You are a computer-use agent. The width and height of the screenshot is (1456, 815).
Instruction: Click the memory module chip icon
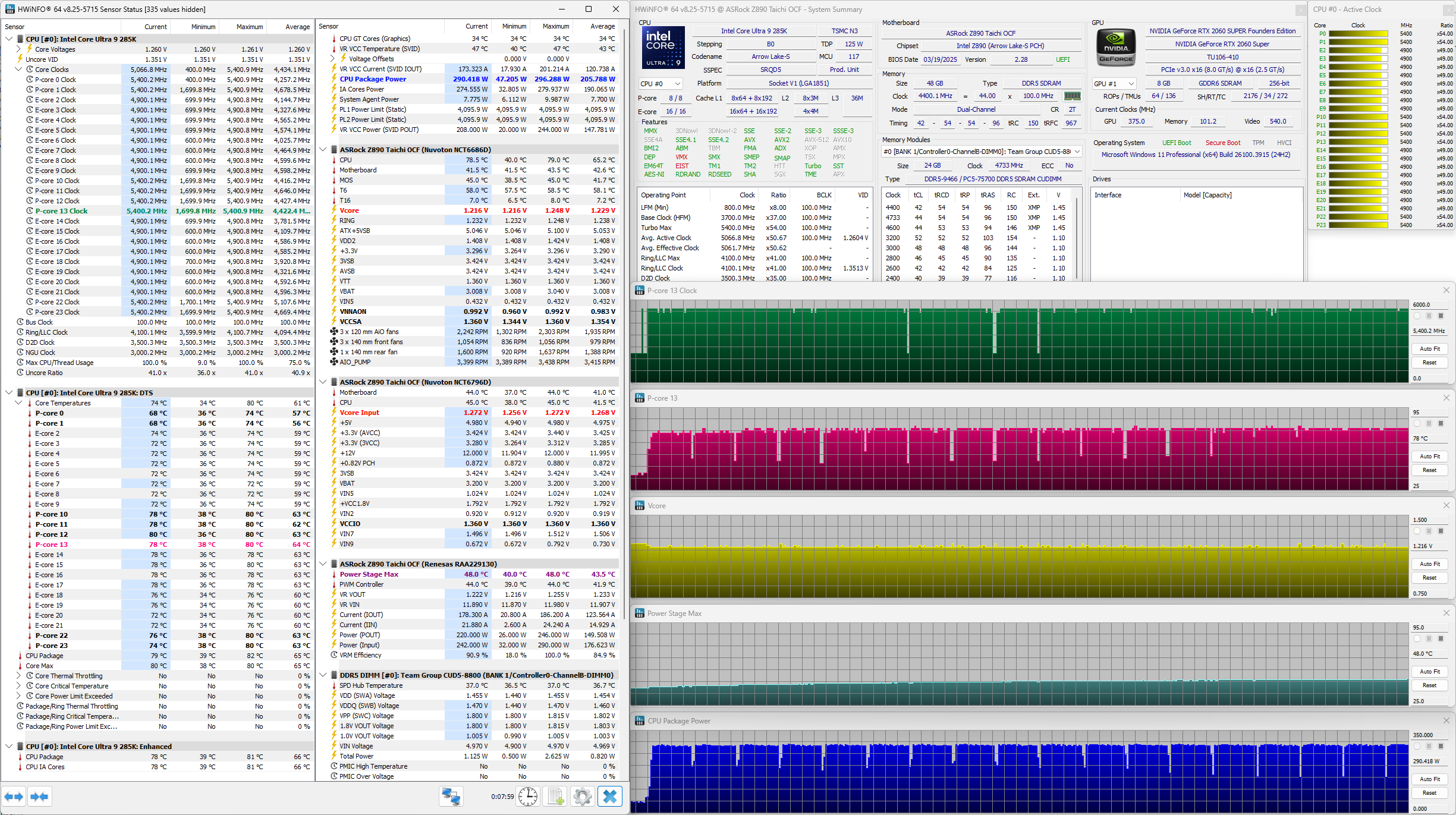pyautogui.click(x=1072, y=96)
